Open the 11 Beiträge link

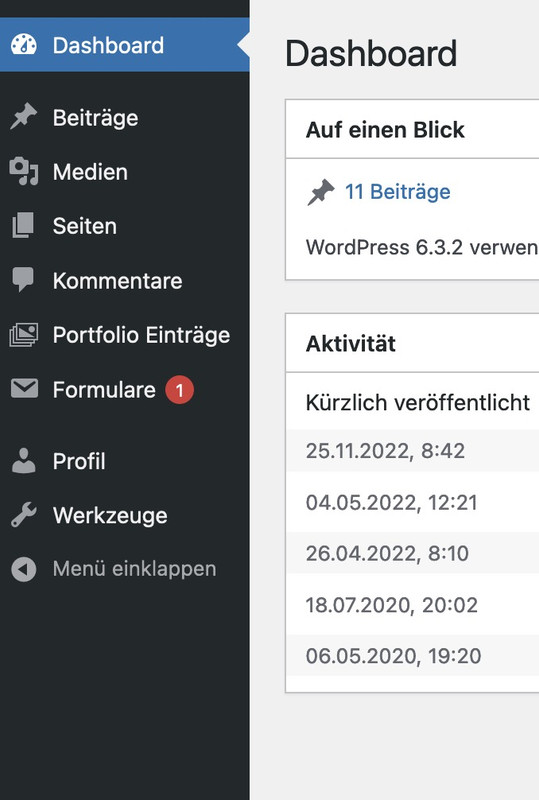pos(398,192)
